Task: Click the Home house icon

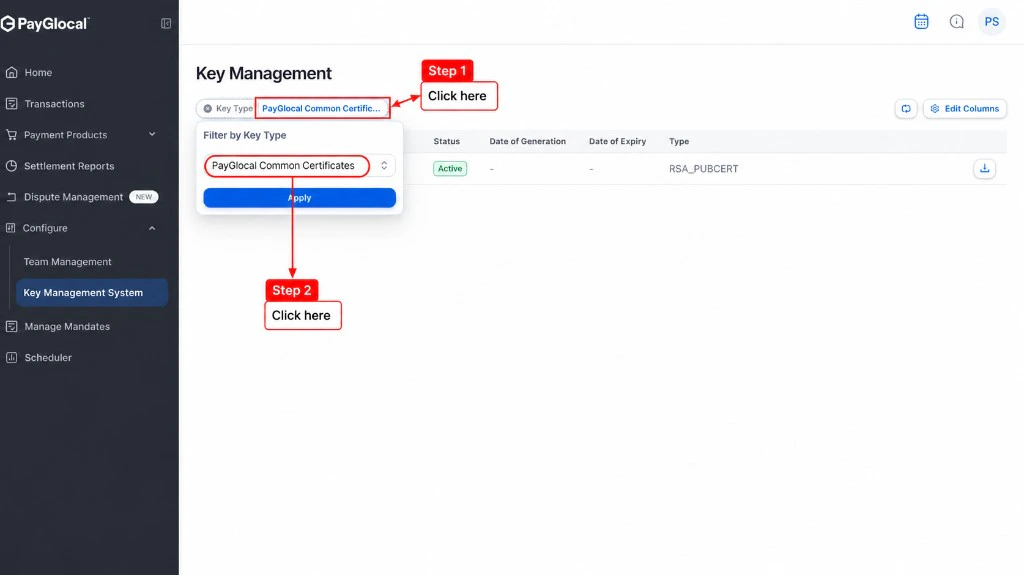Action: click(11, 73)
